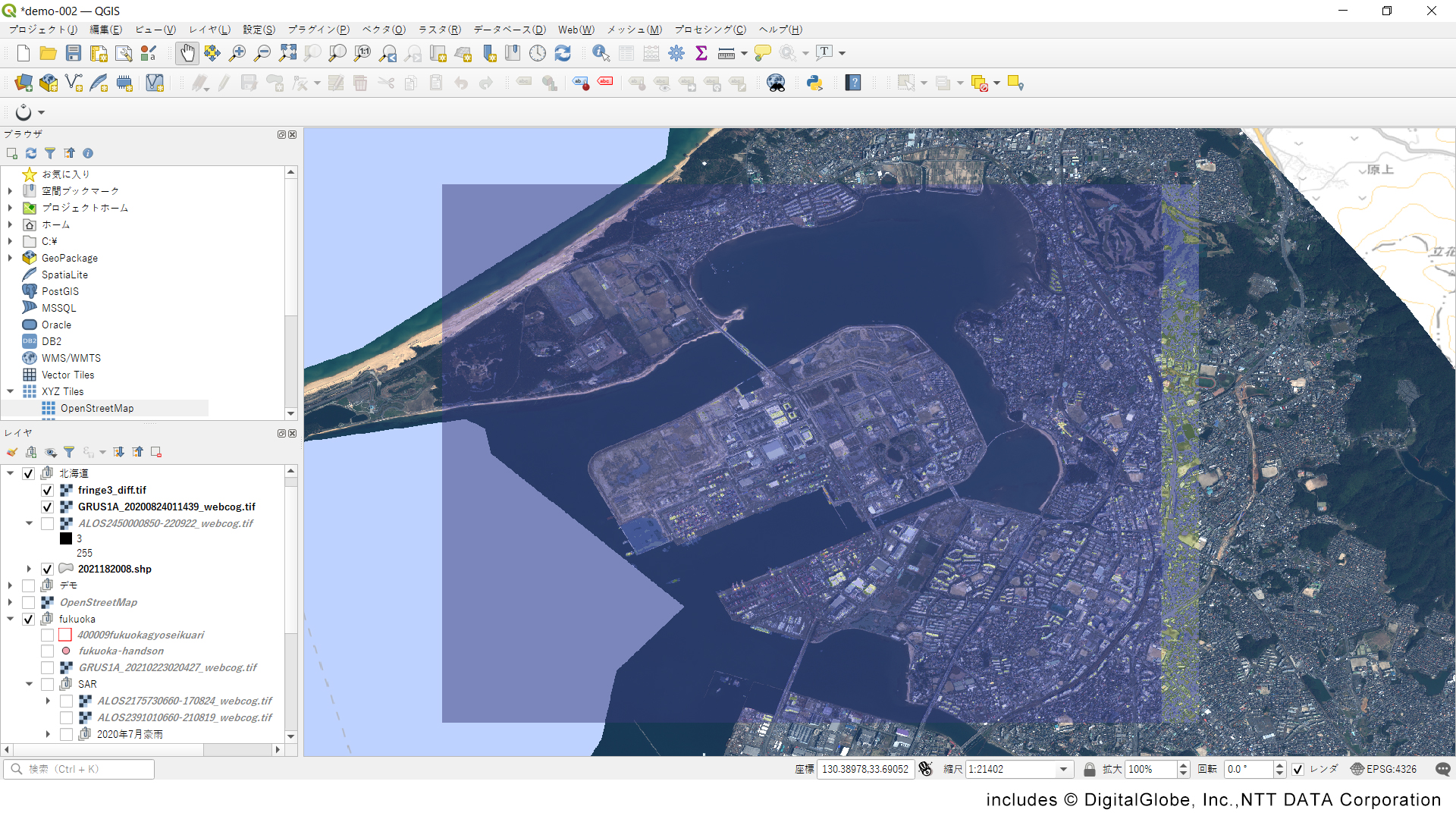Expand the 2021182008.shp layer entry
The image size is (1456, 819).
click(x=29, y=569)
